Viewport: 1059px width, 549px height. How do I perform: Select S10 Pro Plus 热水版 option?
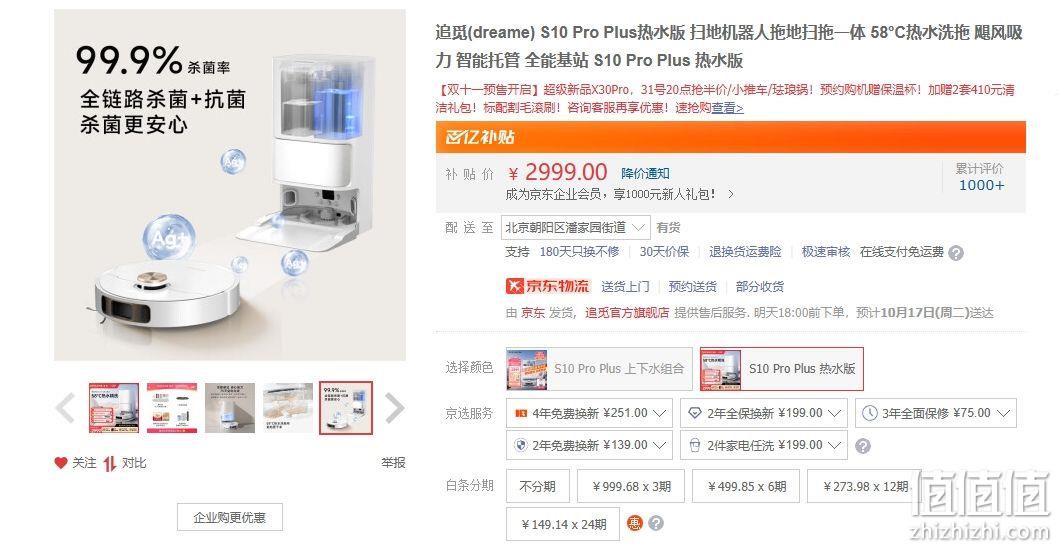click(781, 369)
